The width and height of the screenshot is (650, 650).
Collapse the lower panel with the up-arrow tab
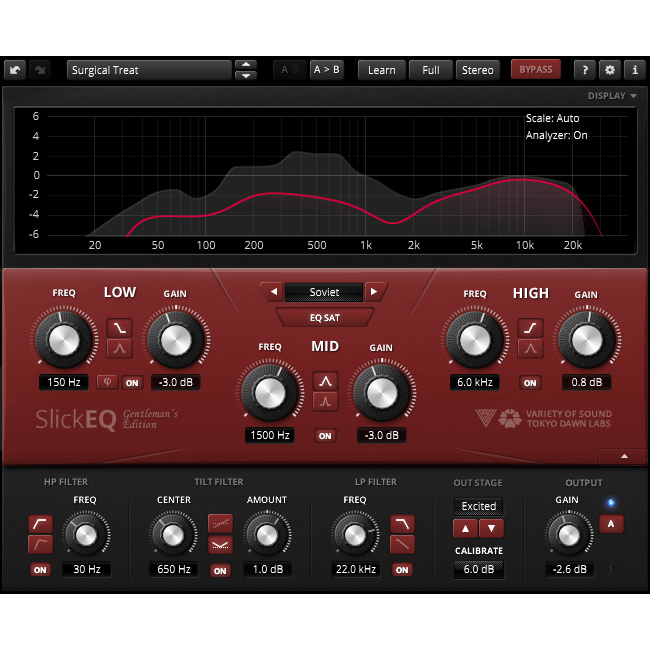point(624,456)
